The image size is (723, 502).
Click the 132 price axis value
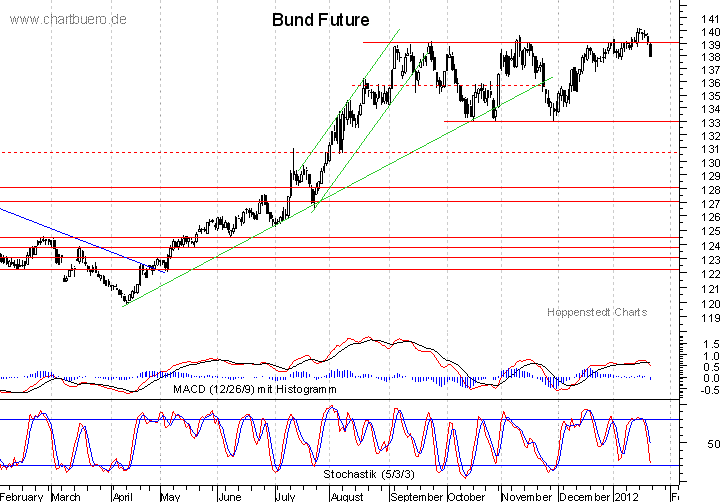[x=710, y=136]
